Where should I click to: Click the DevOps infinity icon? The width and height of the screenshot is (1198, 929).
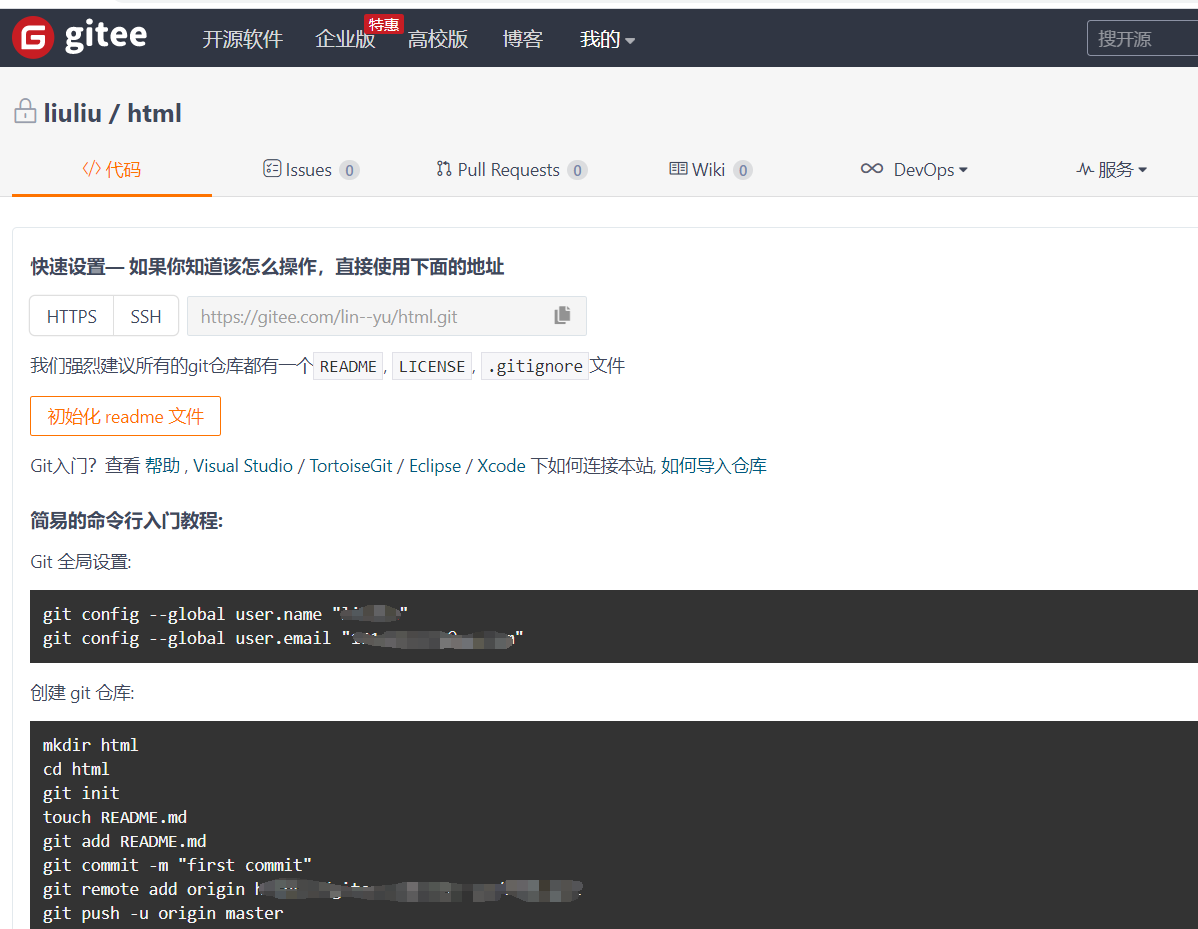[872, 169]
